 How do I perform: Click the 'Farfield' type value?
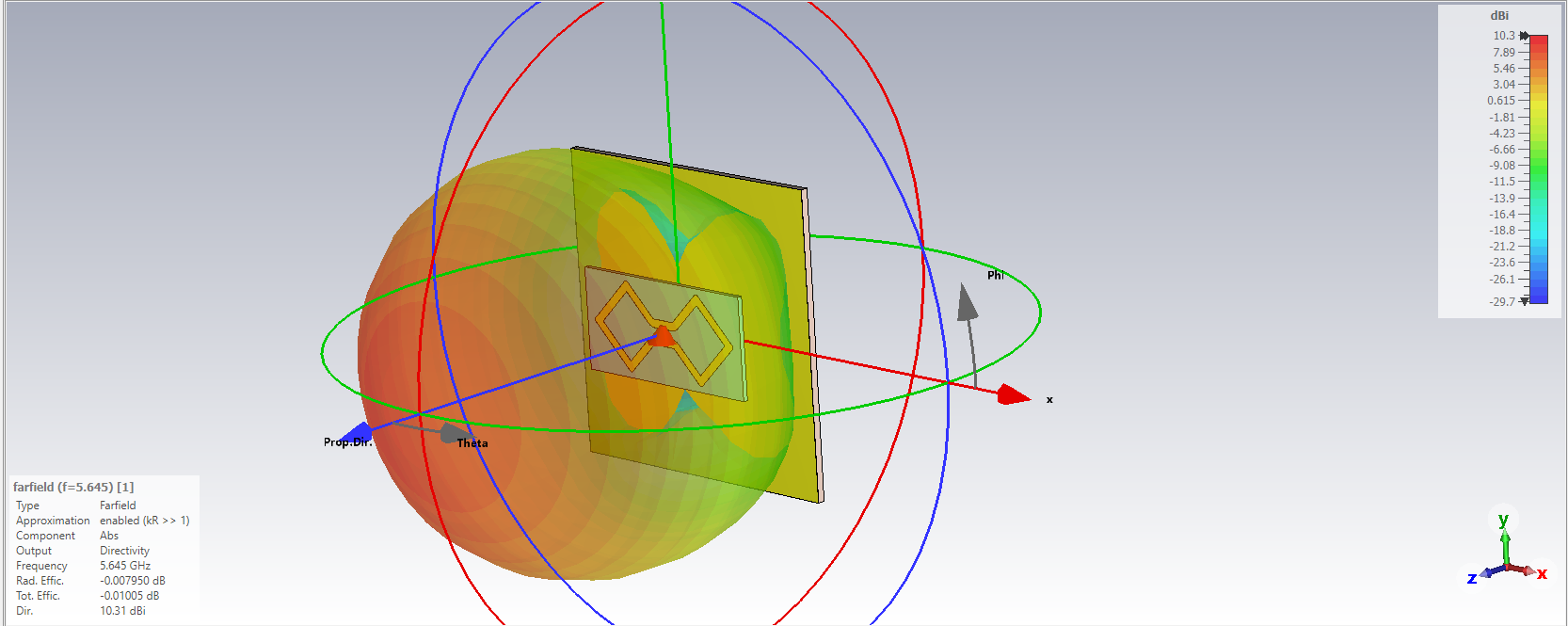(x=118, y=506)
